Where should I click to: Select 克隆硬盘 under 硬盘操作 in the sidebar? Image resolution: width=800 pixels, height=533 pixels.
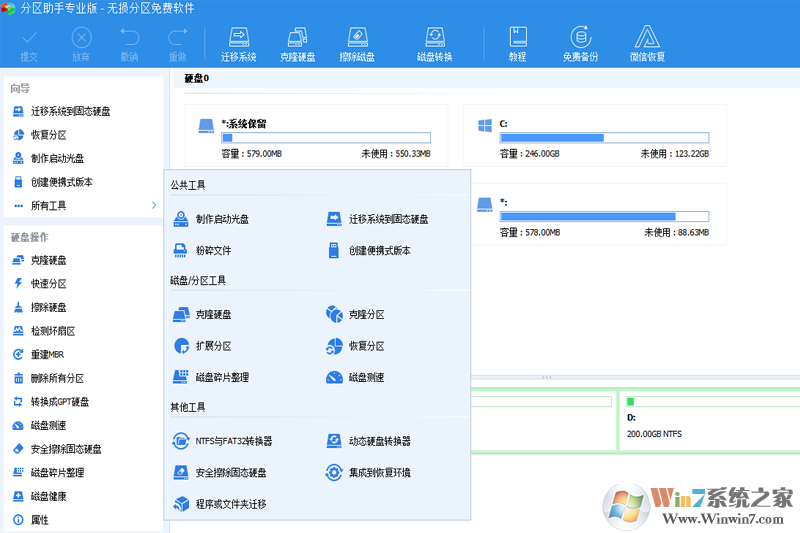[x=40, y=260]
